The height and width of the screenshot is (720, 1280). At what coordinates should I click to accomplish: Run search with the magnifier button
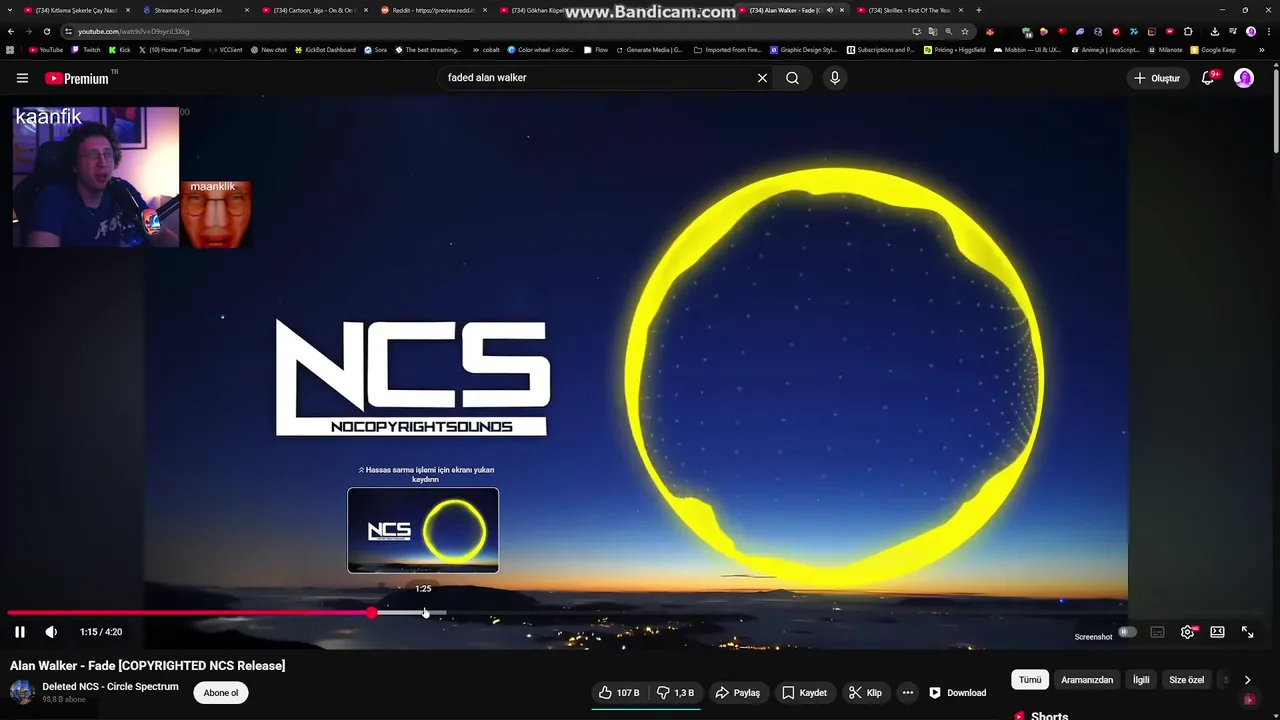[792, 78]
